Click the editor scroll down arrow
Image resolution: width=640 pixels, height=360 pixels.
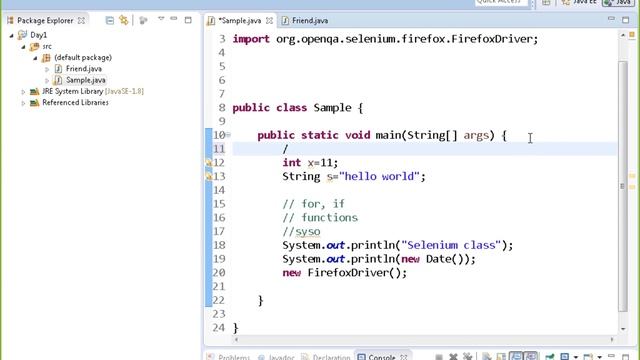pyautogui.click(x=622, y=329)
